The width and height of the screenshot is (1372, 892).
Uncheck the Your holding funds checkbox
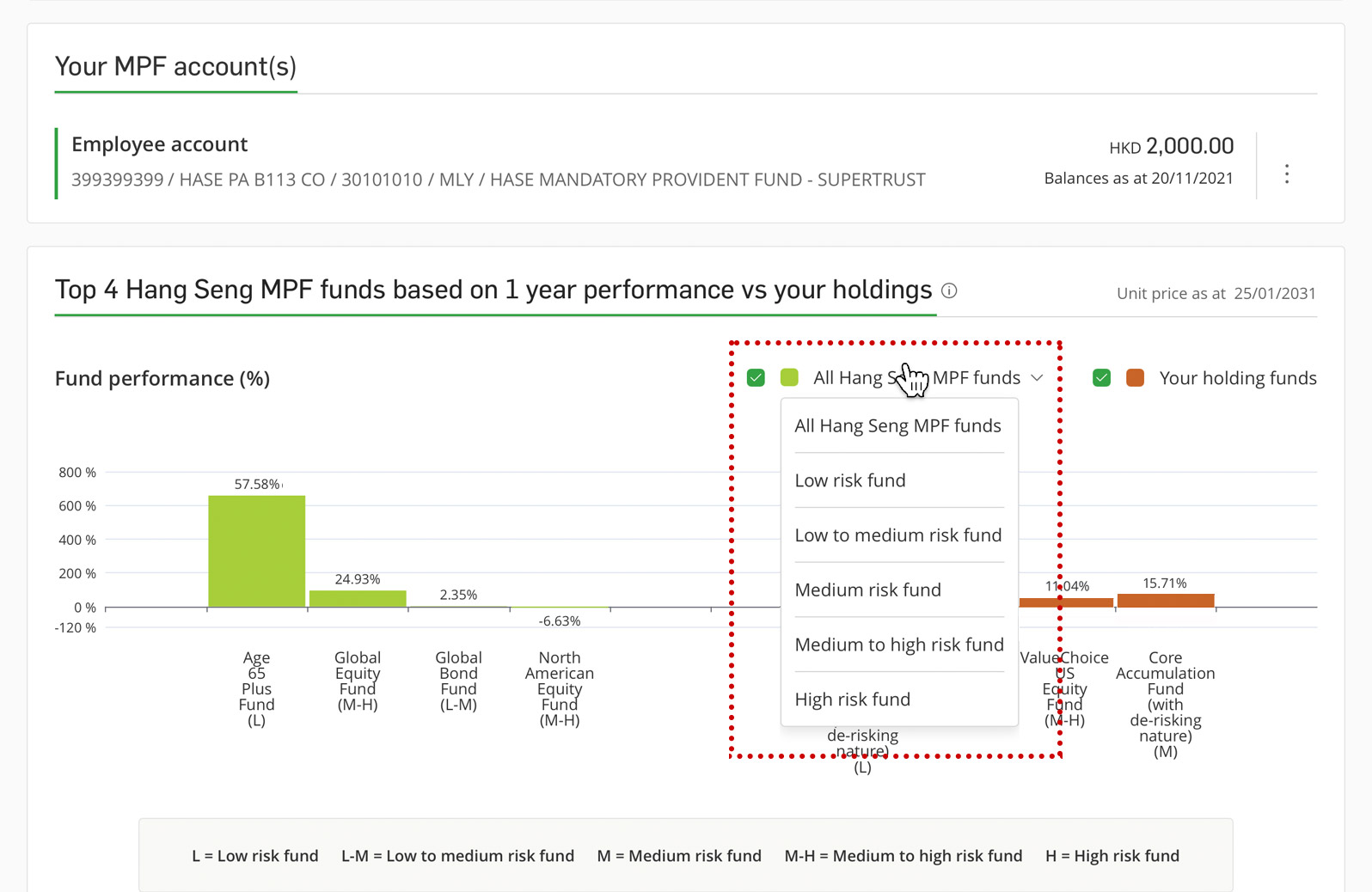1101,378
